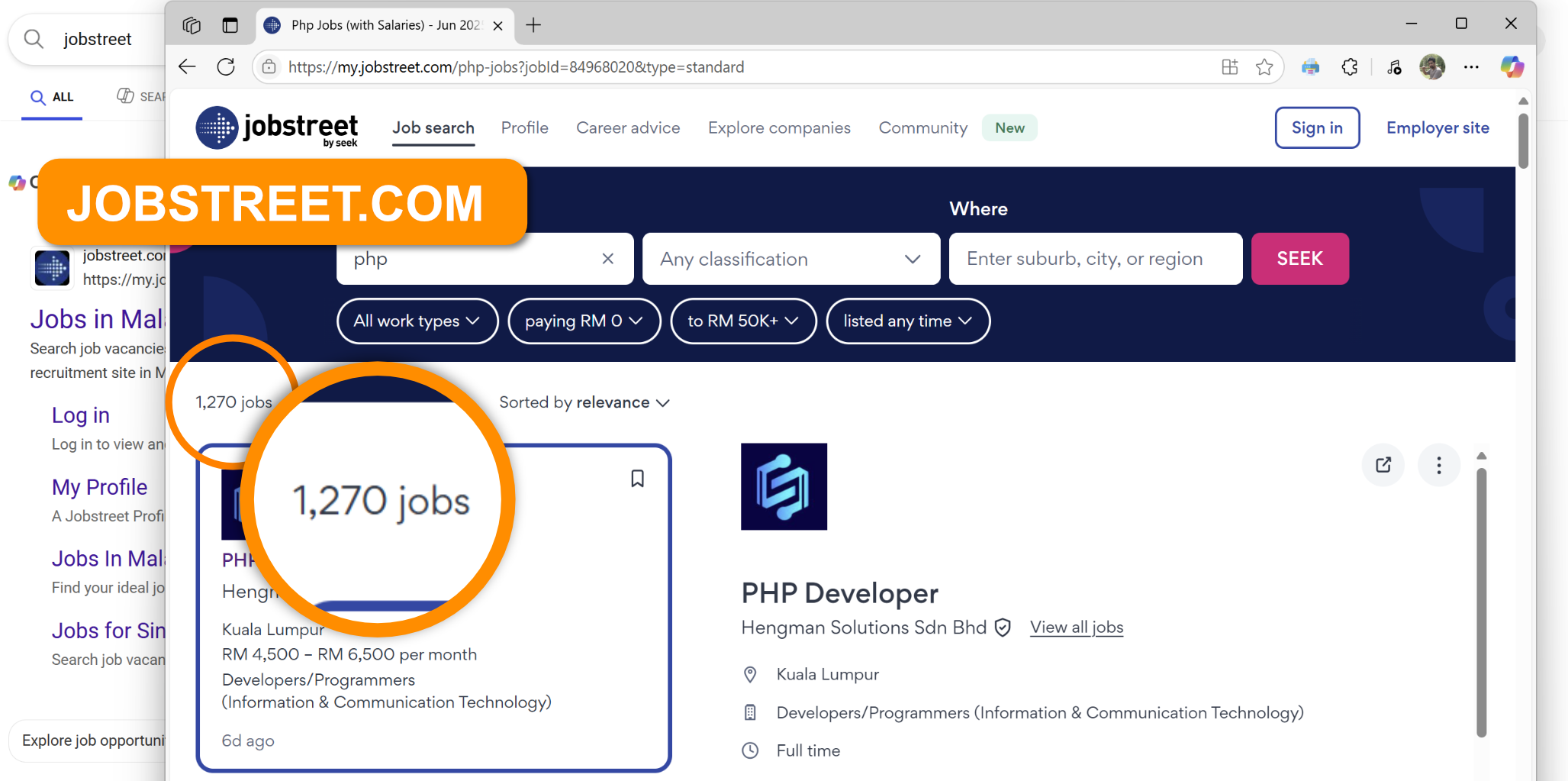Viewport: 1568px width, 781px height.
Task: Click the job detail panel scrollbar
Action: coord(1481,602)
